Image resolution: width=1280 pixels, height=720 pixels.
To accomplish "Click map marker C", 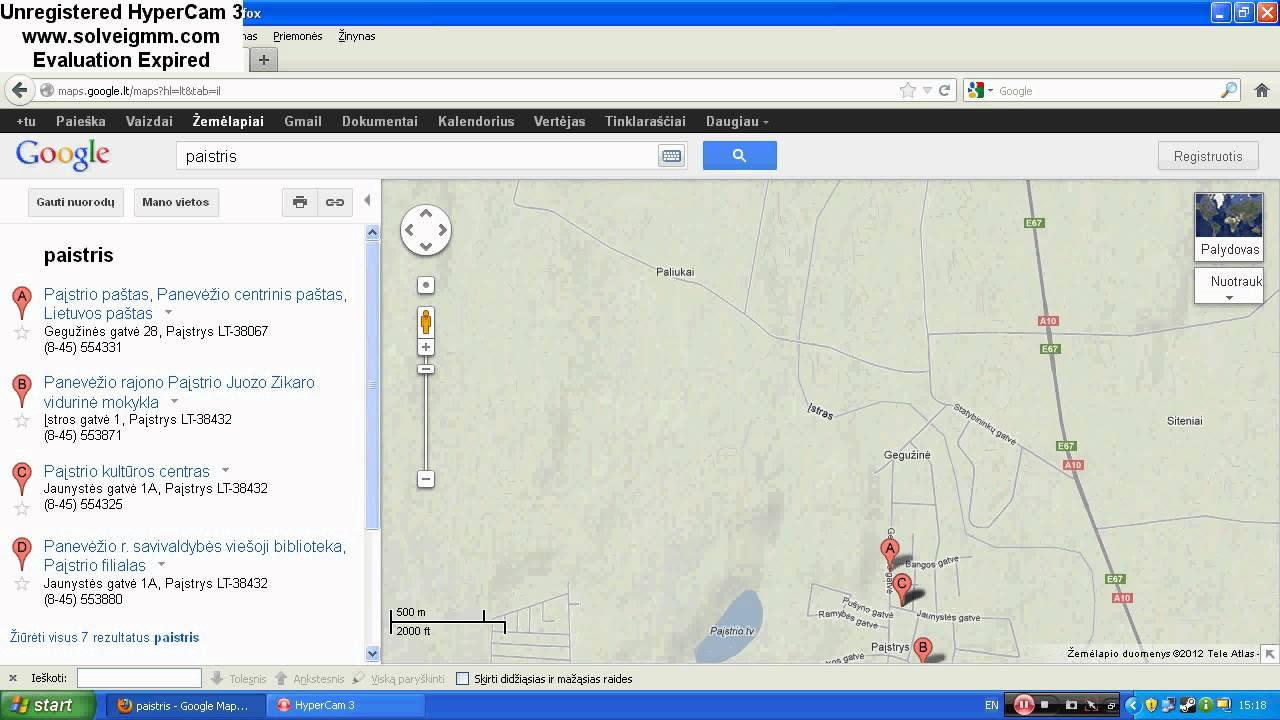I will point(902,589).
